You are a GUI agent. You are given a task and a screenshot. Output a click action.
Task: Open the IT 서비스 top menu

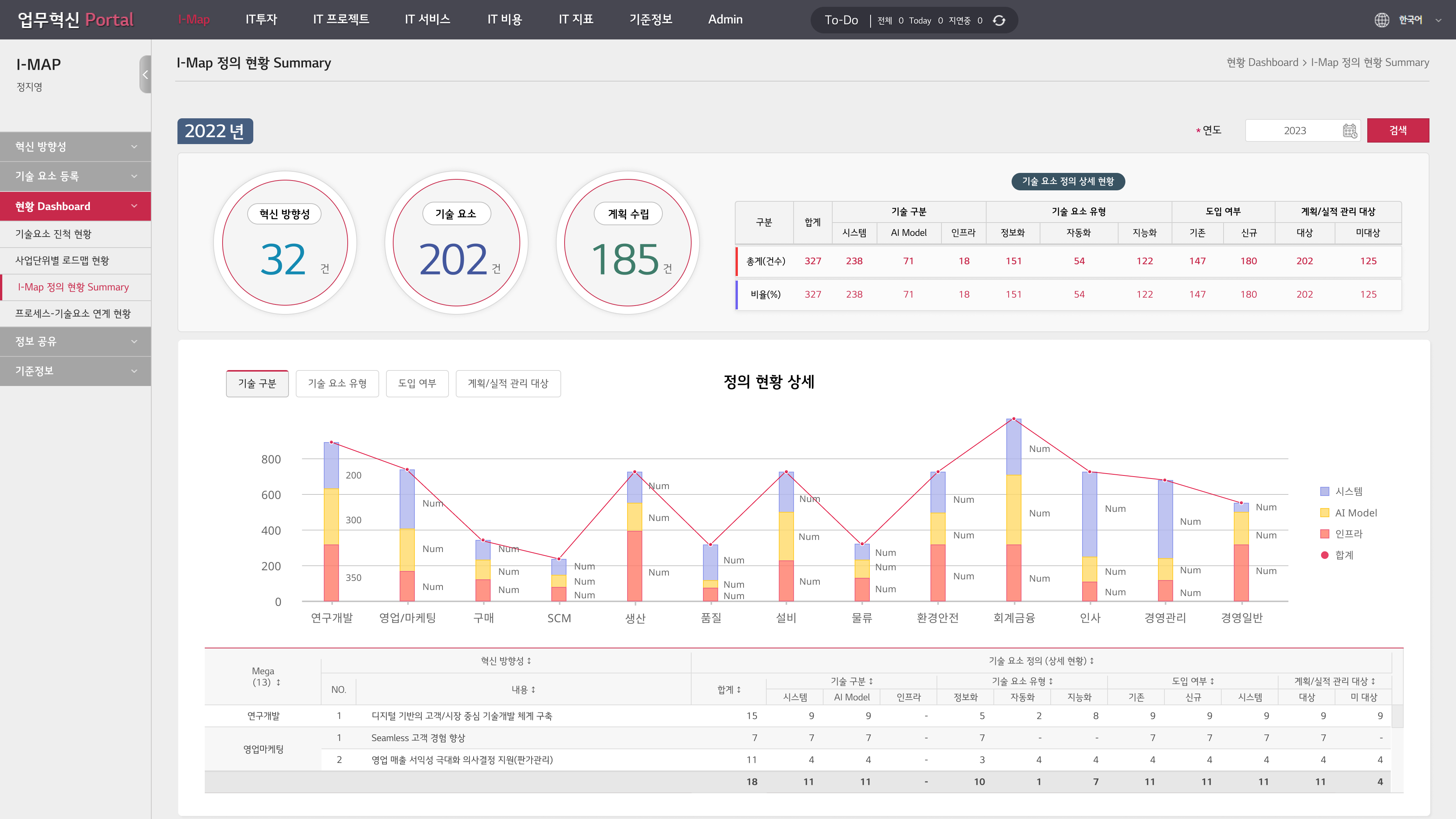coord(427,19)
